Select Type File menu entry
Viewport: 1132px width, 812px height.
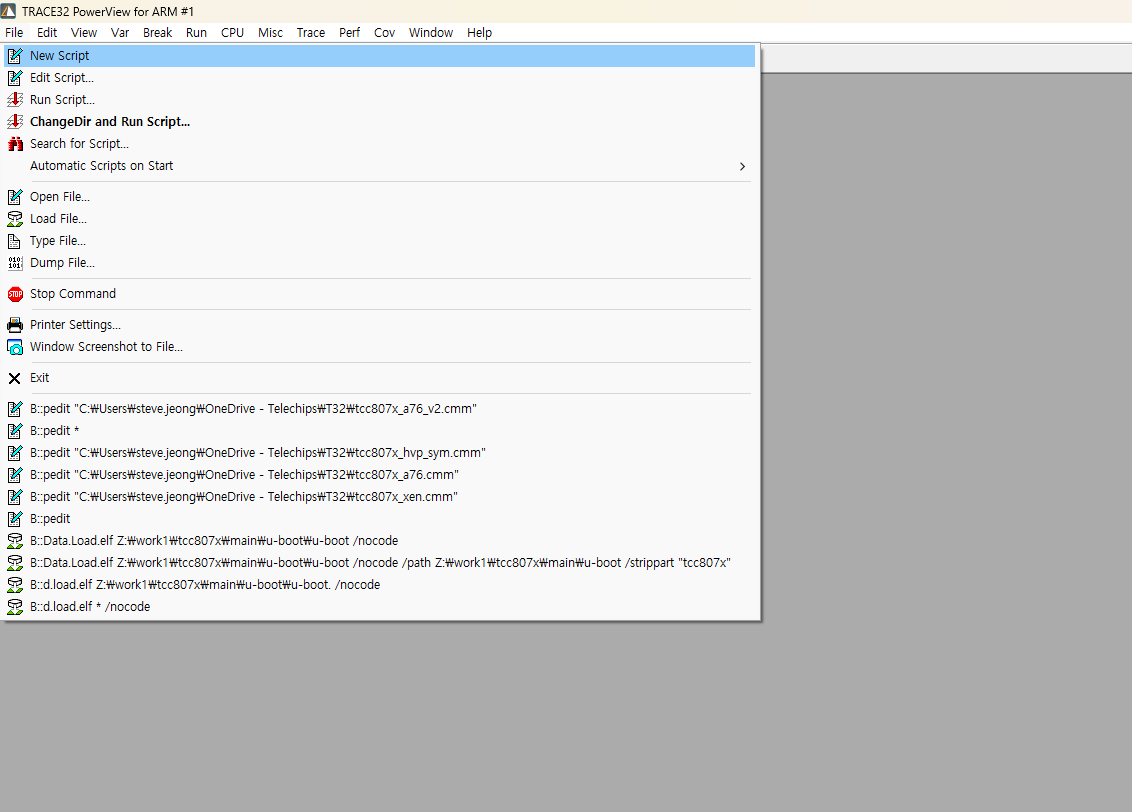point(57,241)
